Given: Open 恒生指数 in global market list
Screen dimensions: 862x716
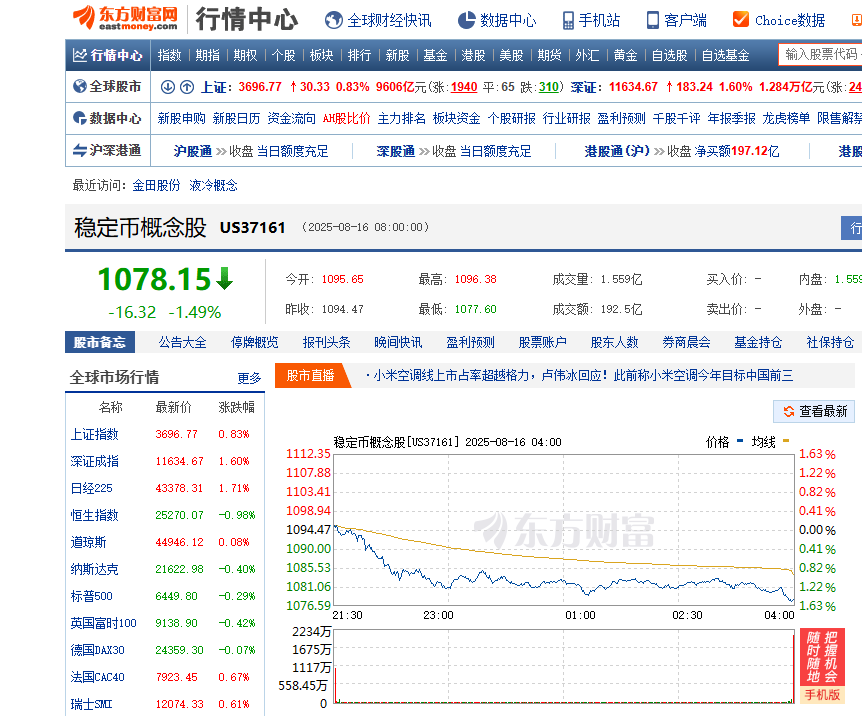Looking at the screenshot, I should [x=95, y=515].
